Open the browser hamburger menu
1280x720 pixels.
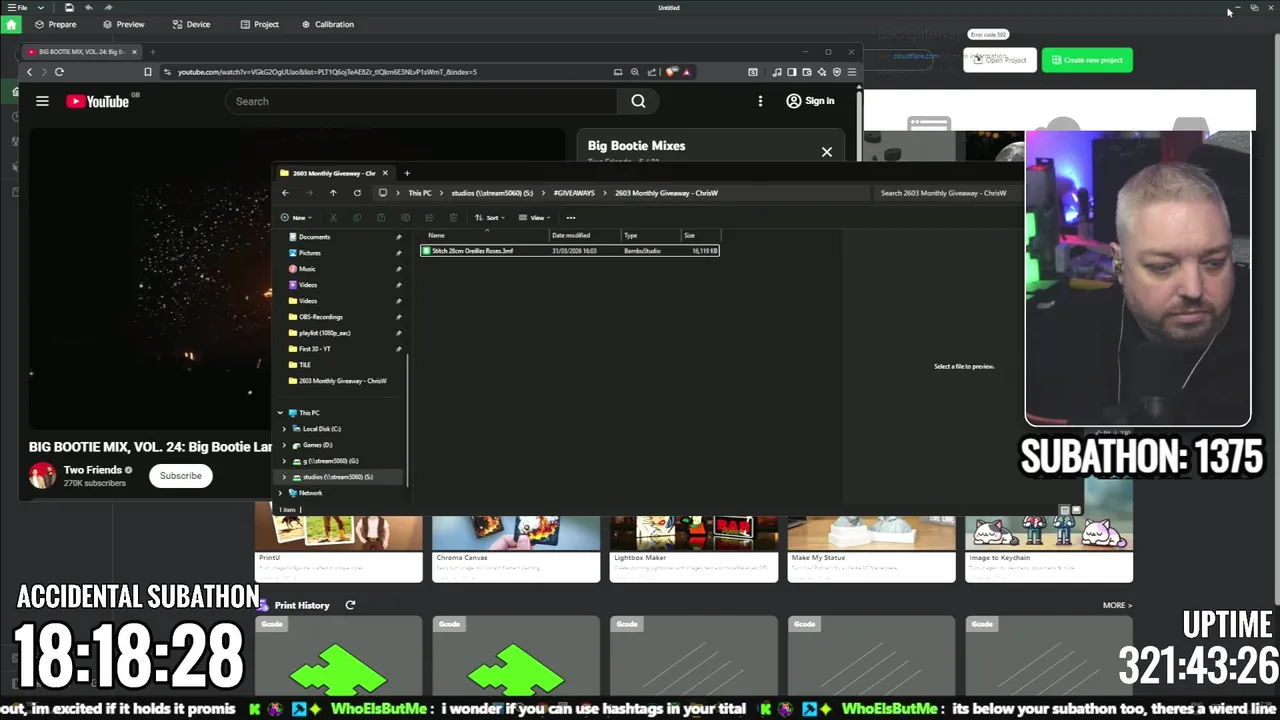[852, 72]
